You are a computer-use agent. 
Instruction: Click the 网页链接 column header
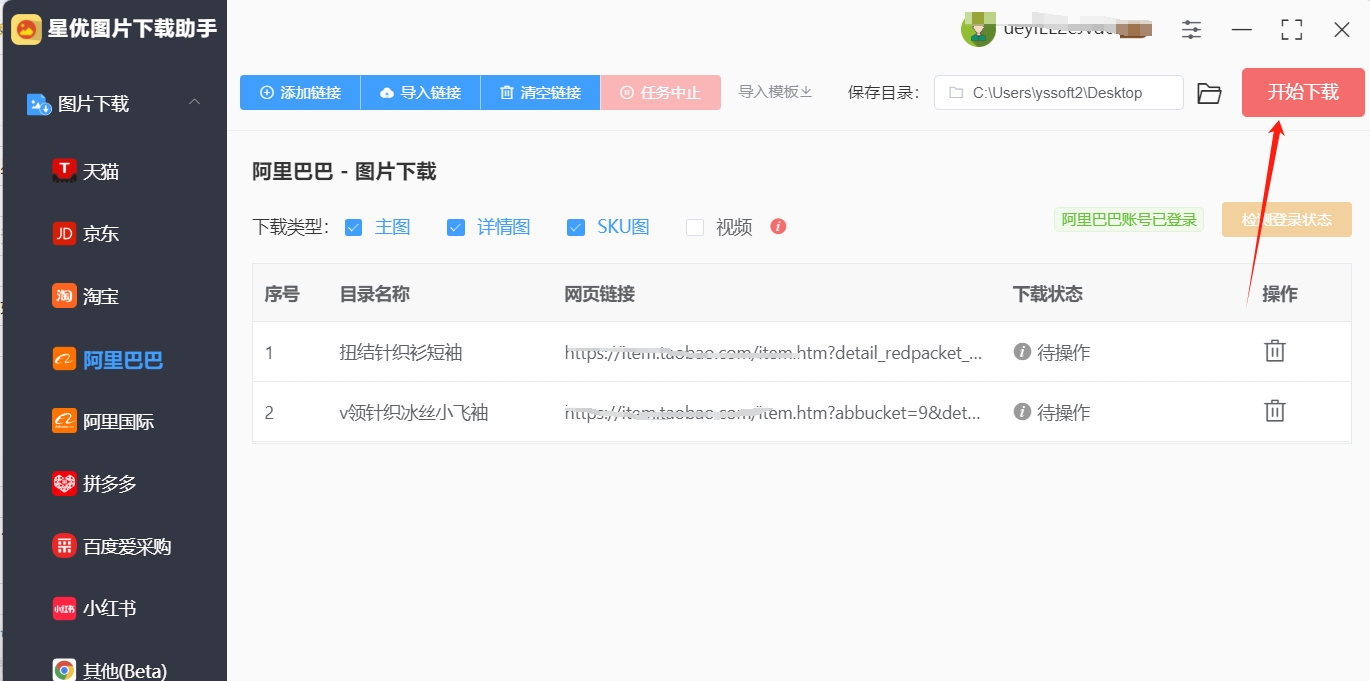600,294
